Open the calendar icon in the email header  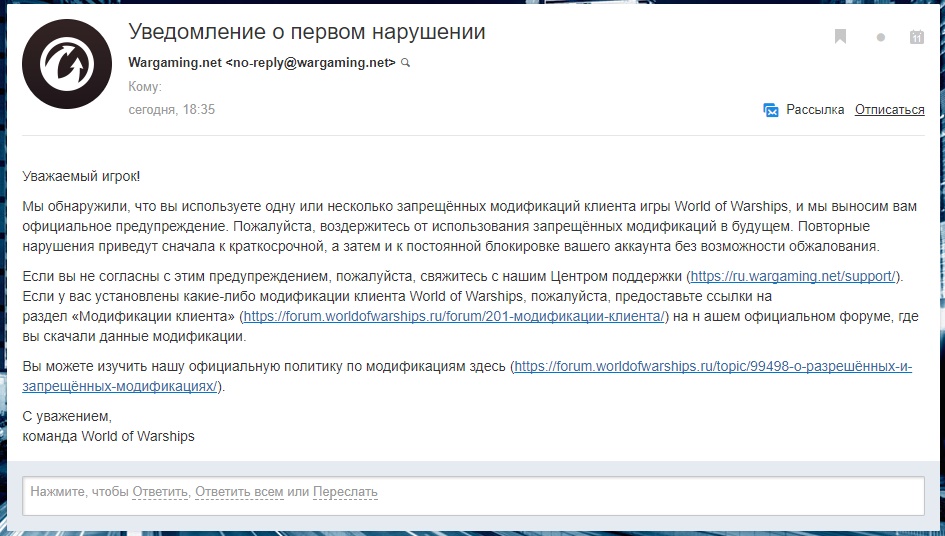coord(916,37)
